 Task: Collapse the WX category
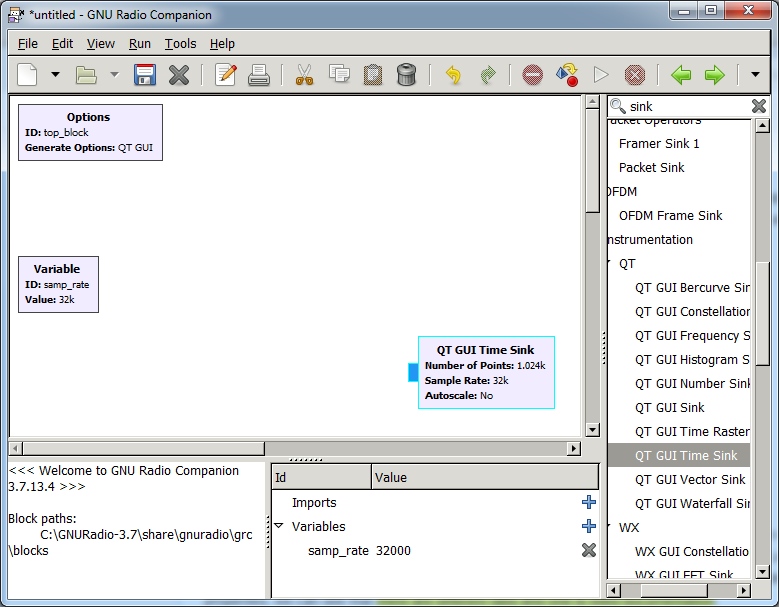pos(609,526)
